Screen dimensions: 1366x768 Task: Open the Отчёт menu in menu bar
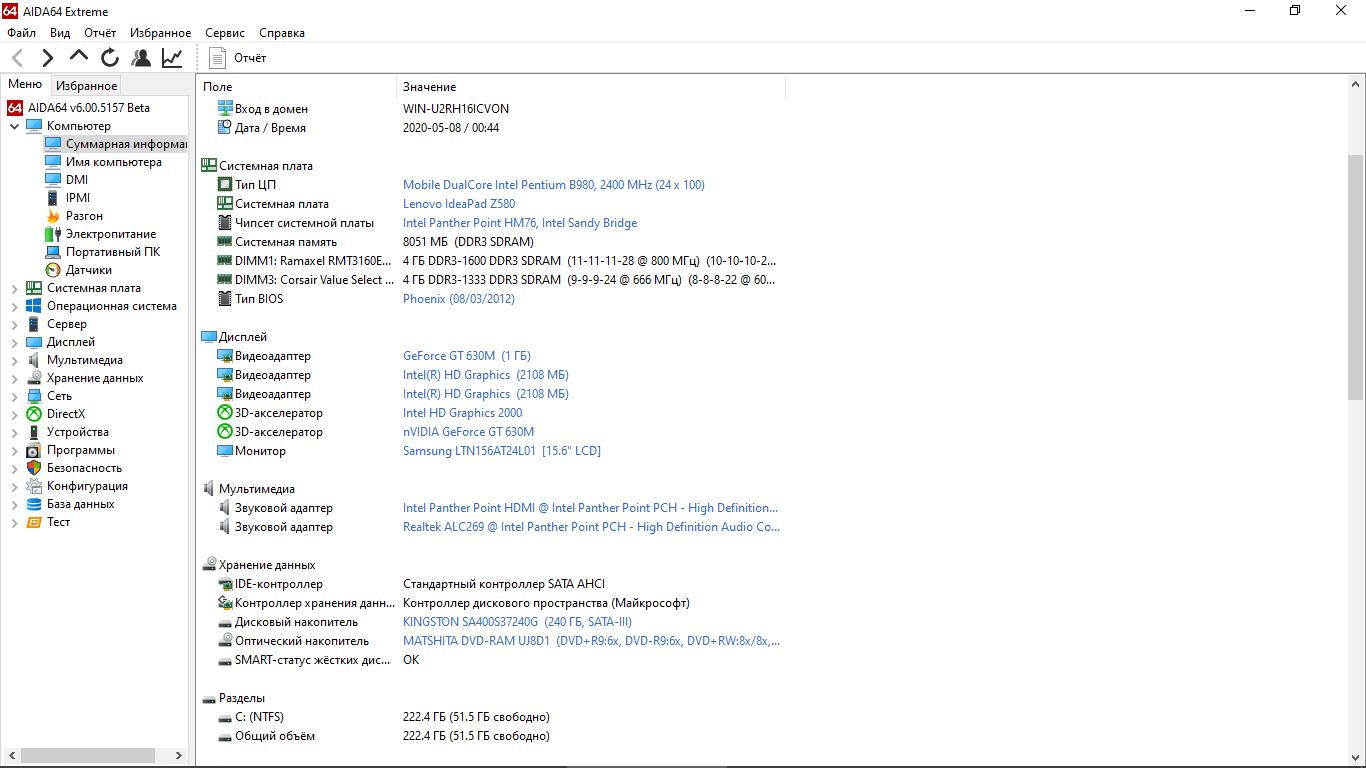pos(100,33)
